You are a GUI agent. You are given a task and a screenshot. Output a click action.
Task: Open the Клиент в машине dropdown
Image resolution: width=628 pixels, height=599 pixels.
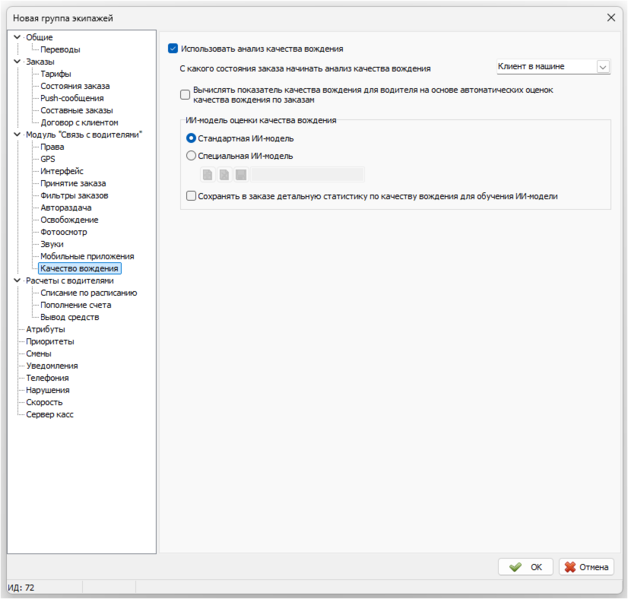click(x=603, y=67)
